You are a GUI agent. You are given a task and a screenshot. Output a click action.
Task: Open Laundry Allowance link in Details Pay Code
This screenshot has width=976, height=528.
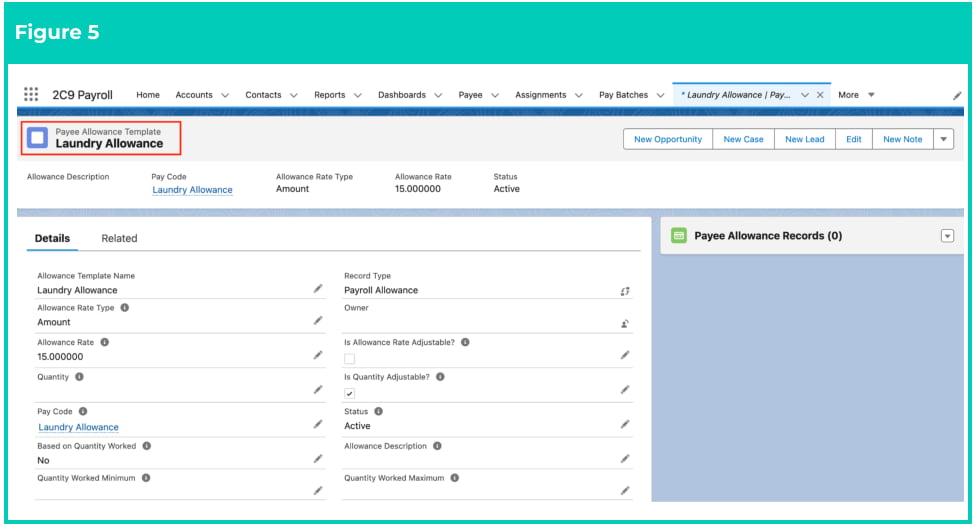click(x=78, y=427)
